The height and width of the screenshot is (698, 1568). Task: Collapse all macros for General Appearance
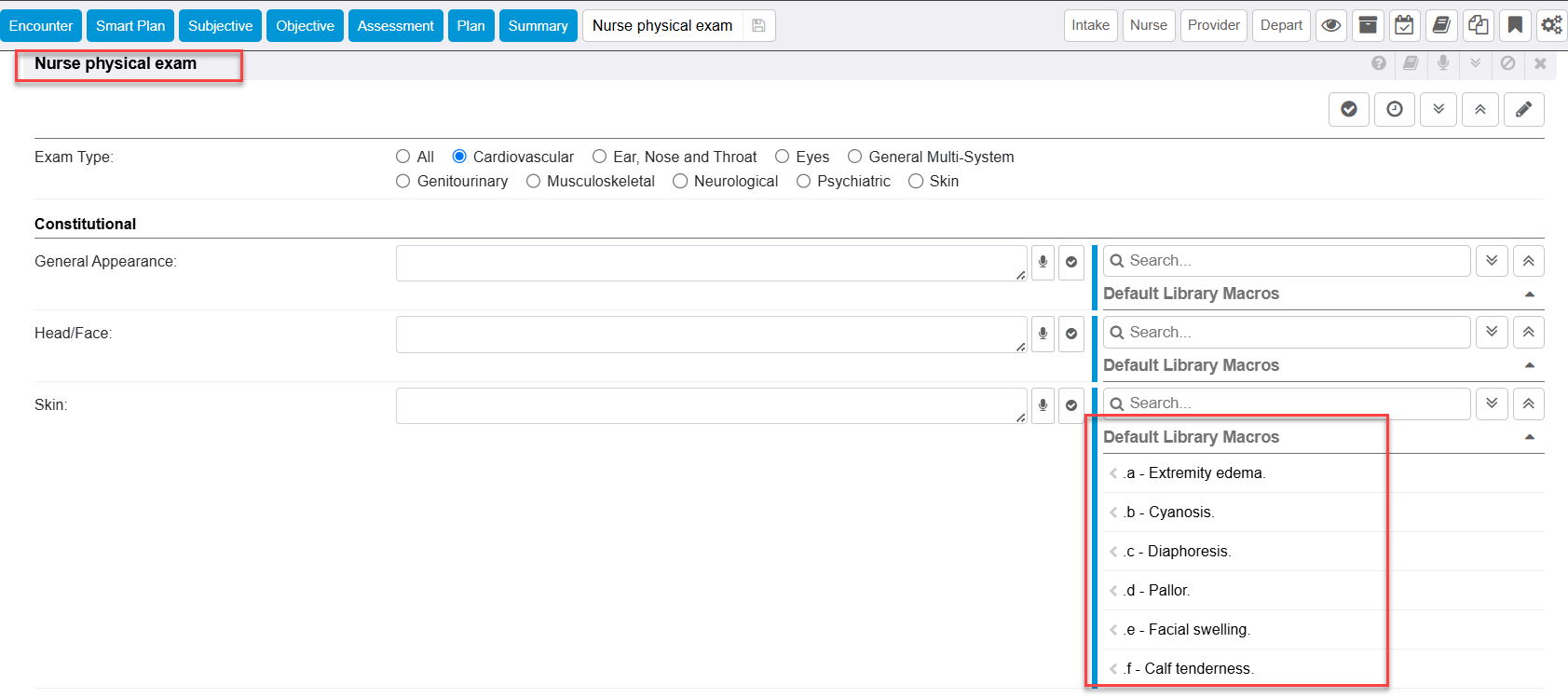click(1528, 261)
